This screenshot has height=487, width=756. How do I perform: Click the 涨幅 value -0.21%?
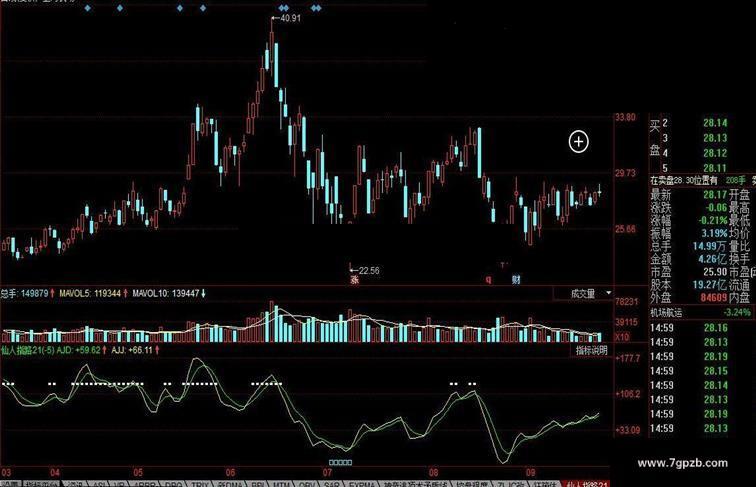[x=714, y=221]
